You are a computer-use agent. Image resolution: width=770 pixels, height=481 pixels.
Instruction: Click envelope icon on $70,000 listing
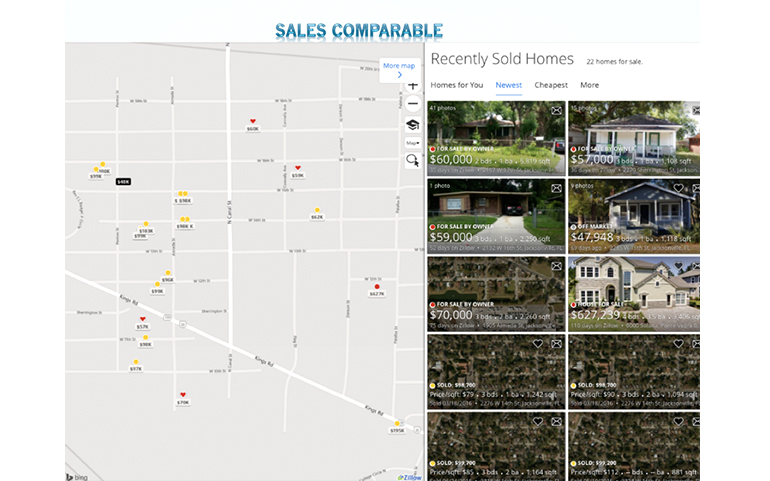tap(556, 266)
